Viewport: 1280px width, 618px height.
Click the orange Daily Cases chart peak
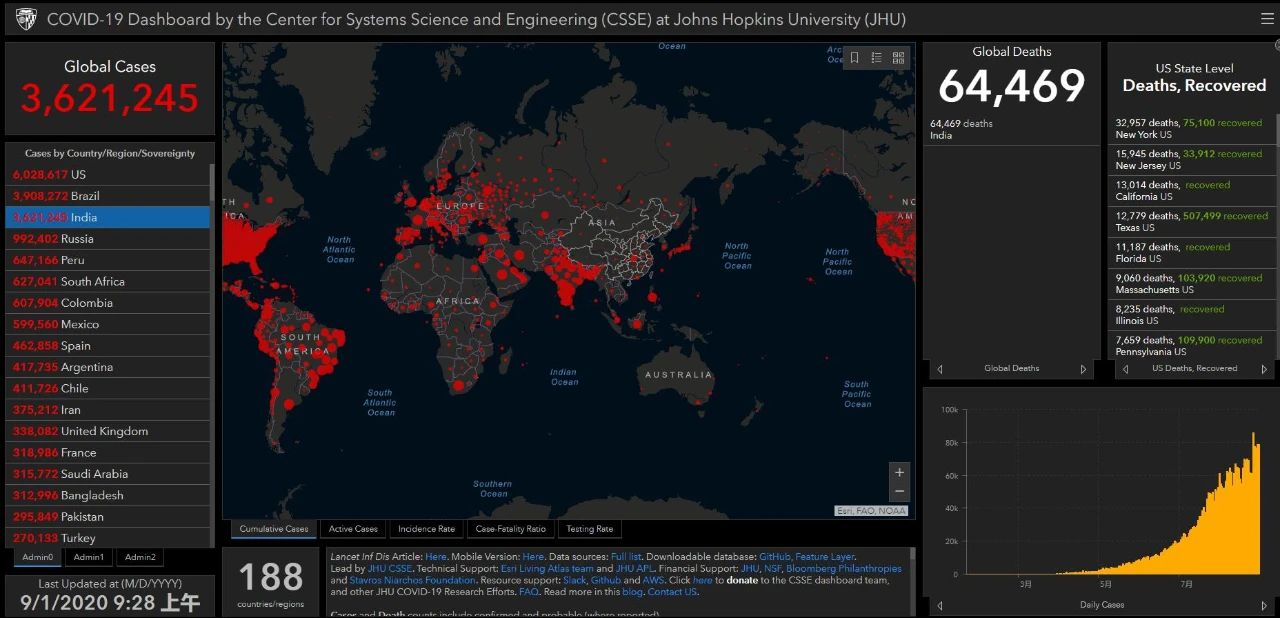1253,436
